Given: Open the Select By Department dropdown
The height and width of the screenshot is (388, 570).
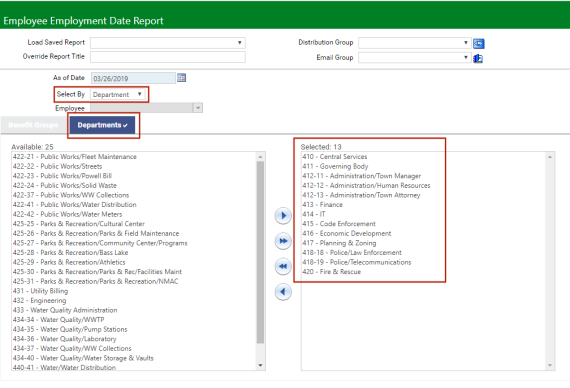Looking at the screenshot, I should pyautogui.click(x=117, y=95).
